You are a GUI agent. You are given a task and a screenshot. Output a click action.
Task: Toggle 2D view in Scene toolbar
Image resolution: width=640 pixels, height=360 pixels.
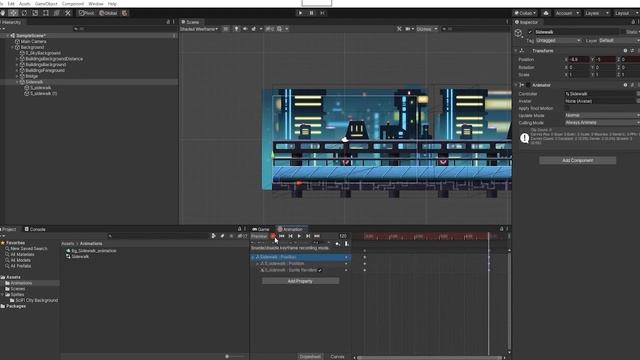pyautogui.click(x=226, y=29)
